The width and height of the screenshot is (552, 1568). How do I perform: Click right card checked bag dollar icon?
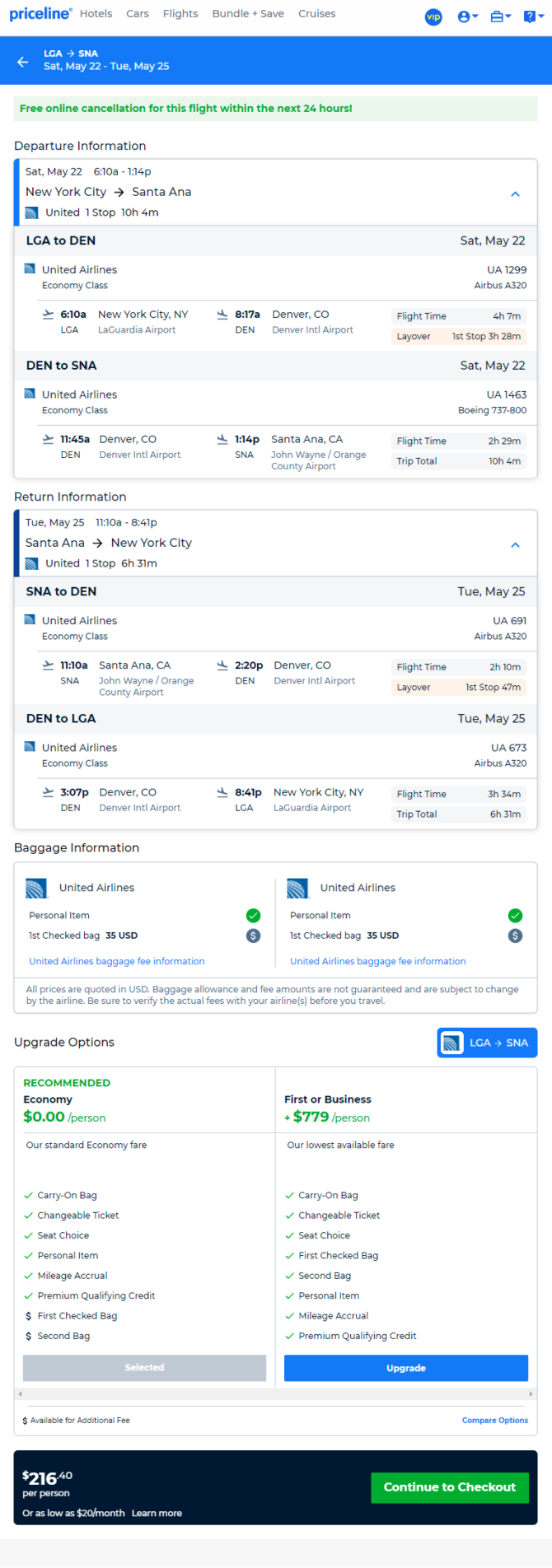(x=515, y=936)
